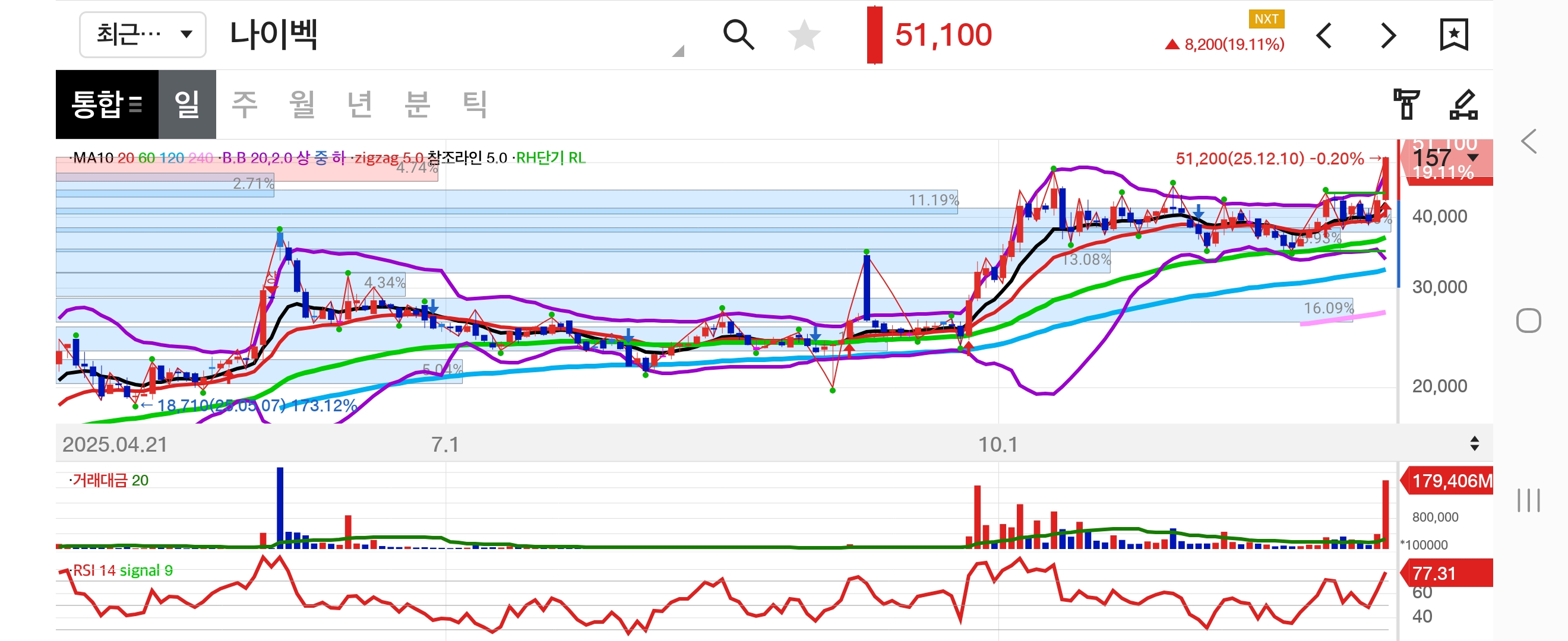Open the bookmark star icon

(x=1453, y=34)
